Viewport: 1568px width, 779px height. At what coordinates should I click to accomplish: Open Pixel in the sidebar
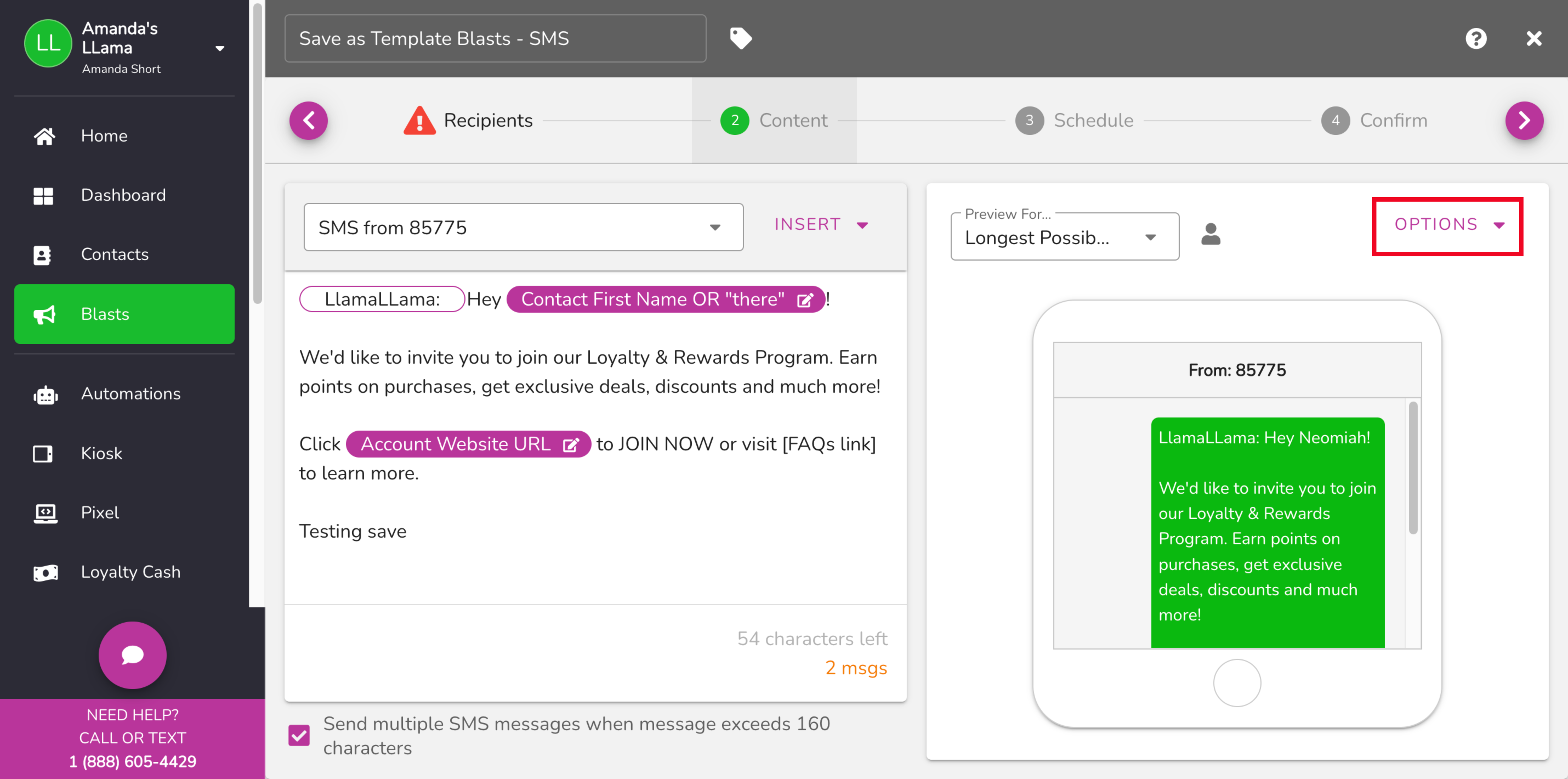(124, 513)
